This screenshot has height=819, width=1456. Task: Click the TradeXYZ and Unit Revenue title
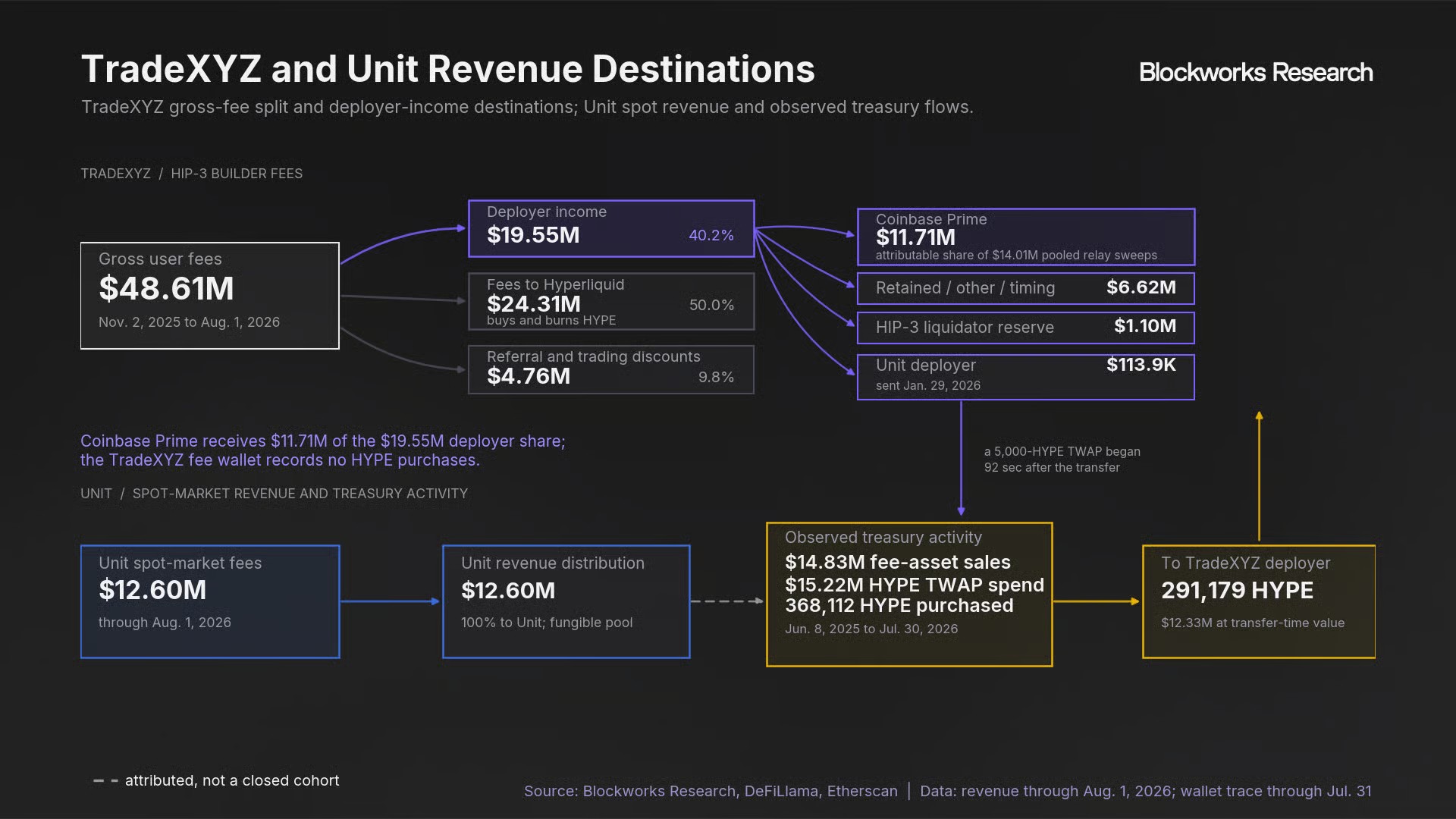pos(448,69)
